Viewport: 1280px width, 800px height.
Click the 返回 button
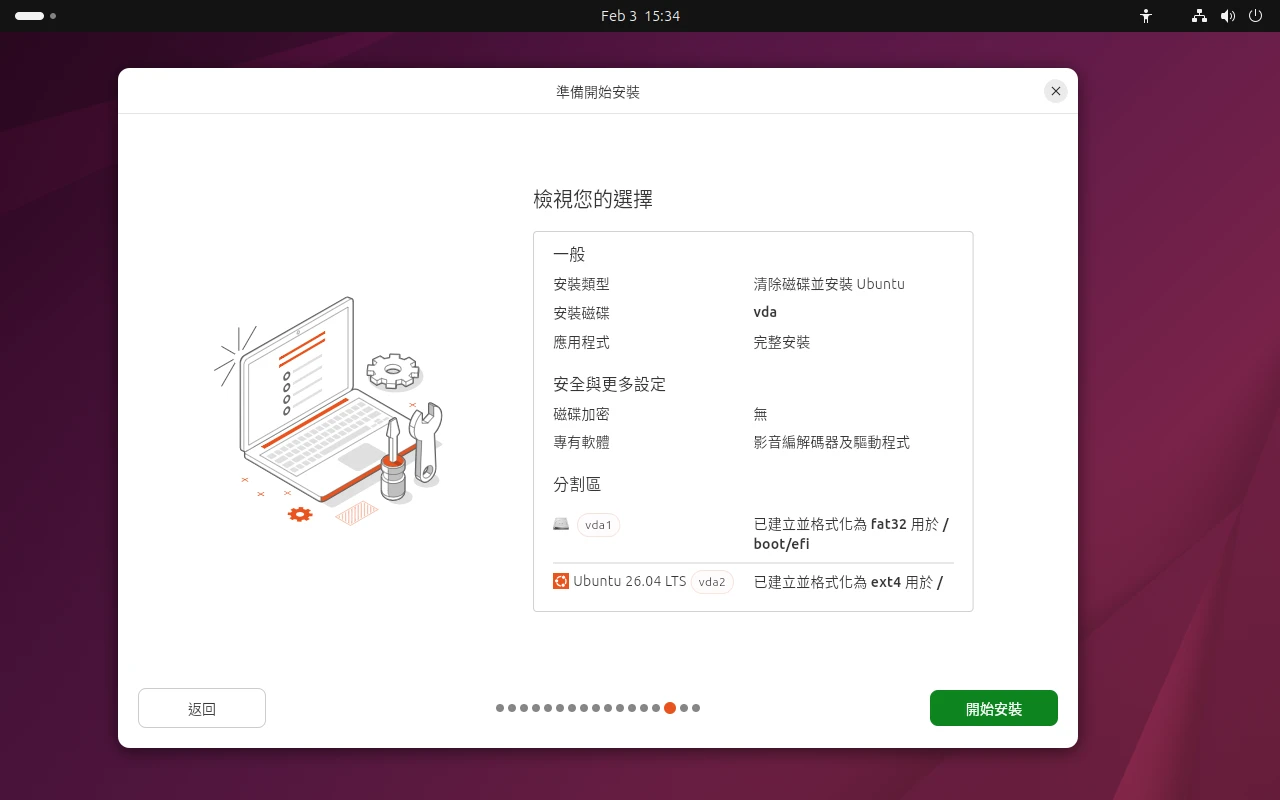pyautogui.click(x=202, y=708)
